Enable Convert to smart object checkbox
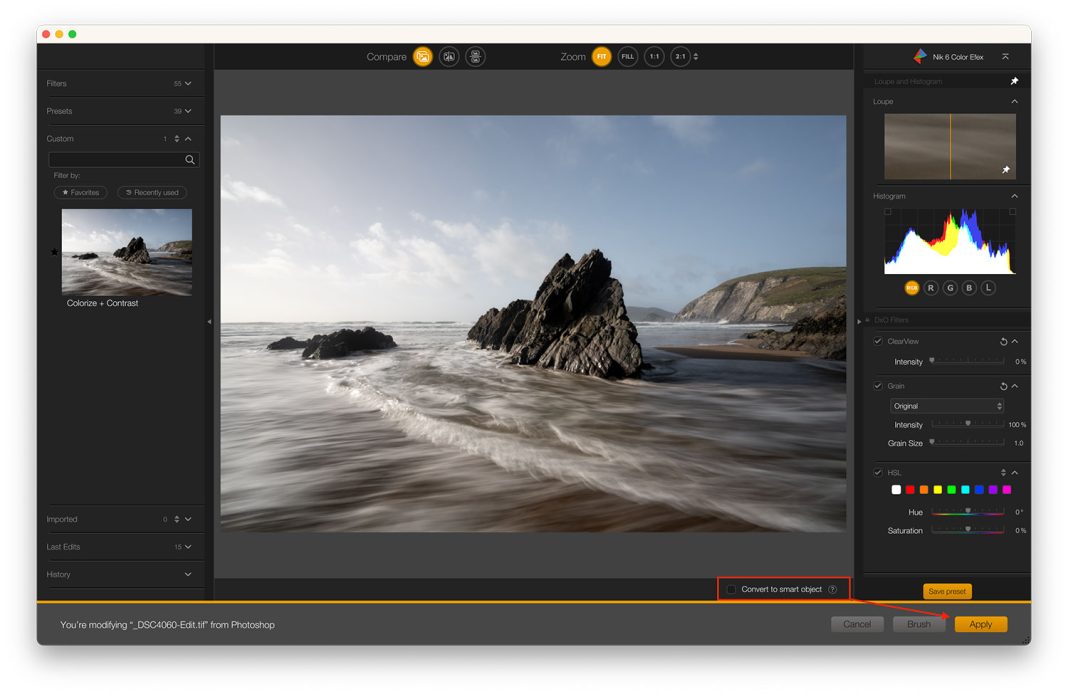The image size is (1068, 694). click(x=731, y=589)
